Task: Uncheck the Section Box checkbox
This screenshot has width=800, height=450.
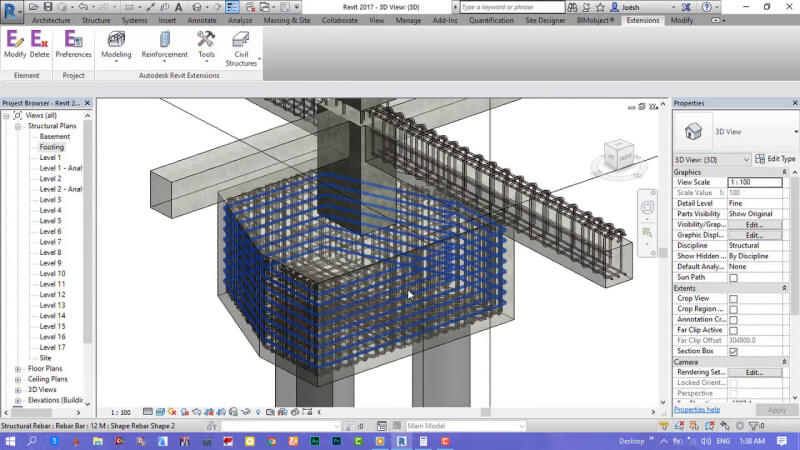Action: point(733,352)
